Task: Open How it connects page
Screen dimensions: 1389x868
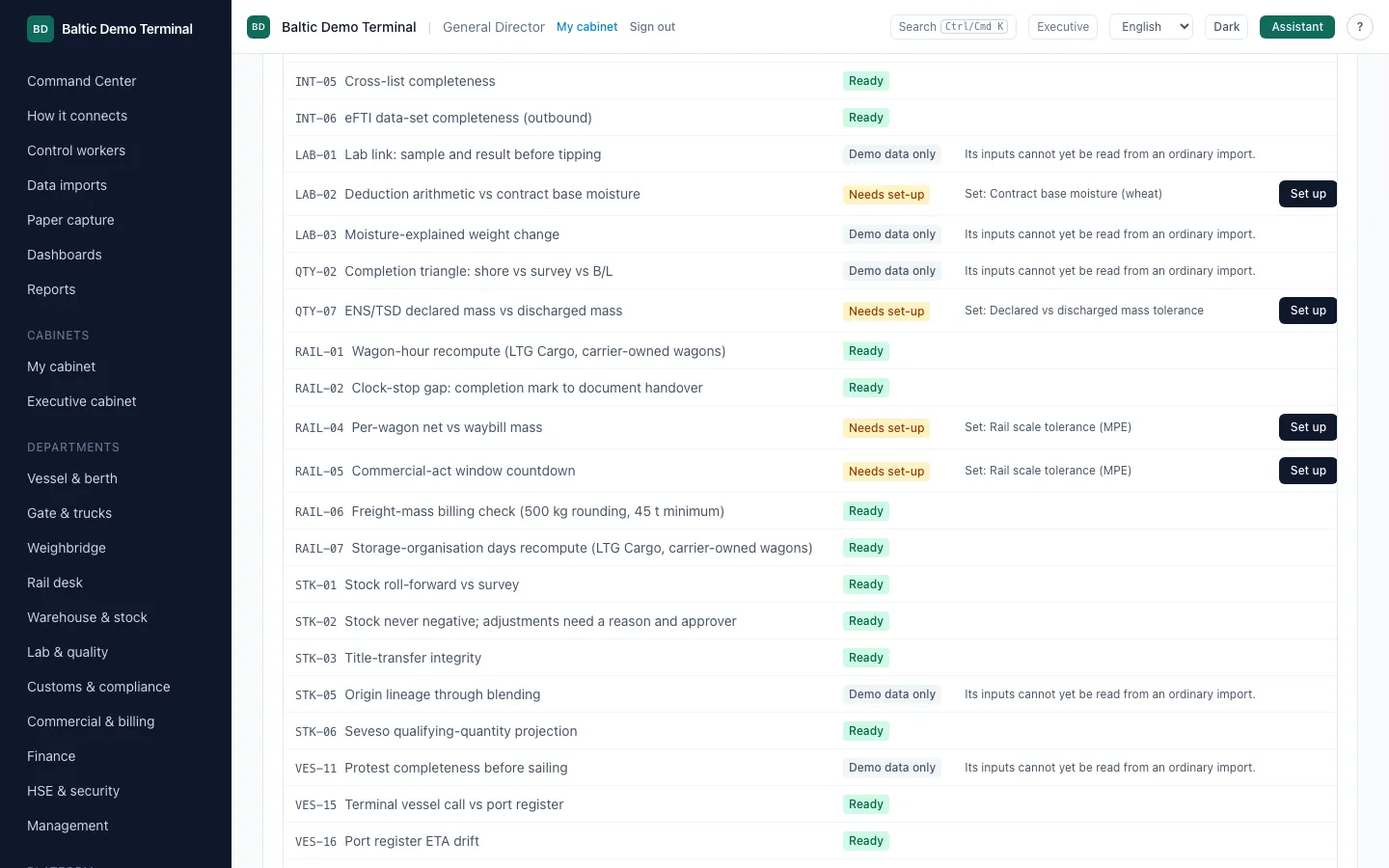Action: 77,116
